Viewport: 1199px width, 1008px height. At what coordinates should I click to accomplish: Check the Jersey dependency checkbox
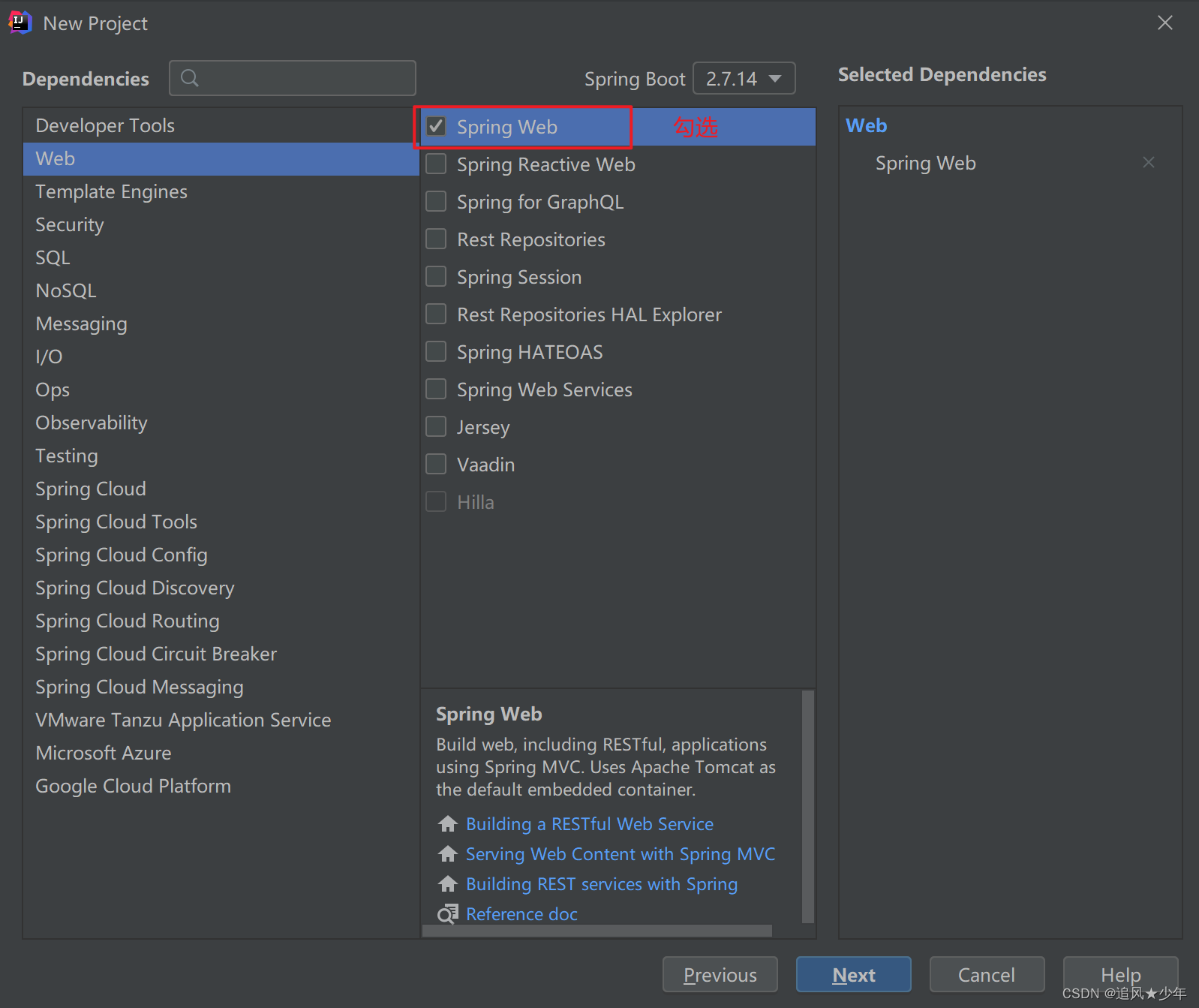click(x=436, y=426)
